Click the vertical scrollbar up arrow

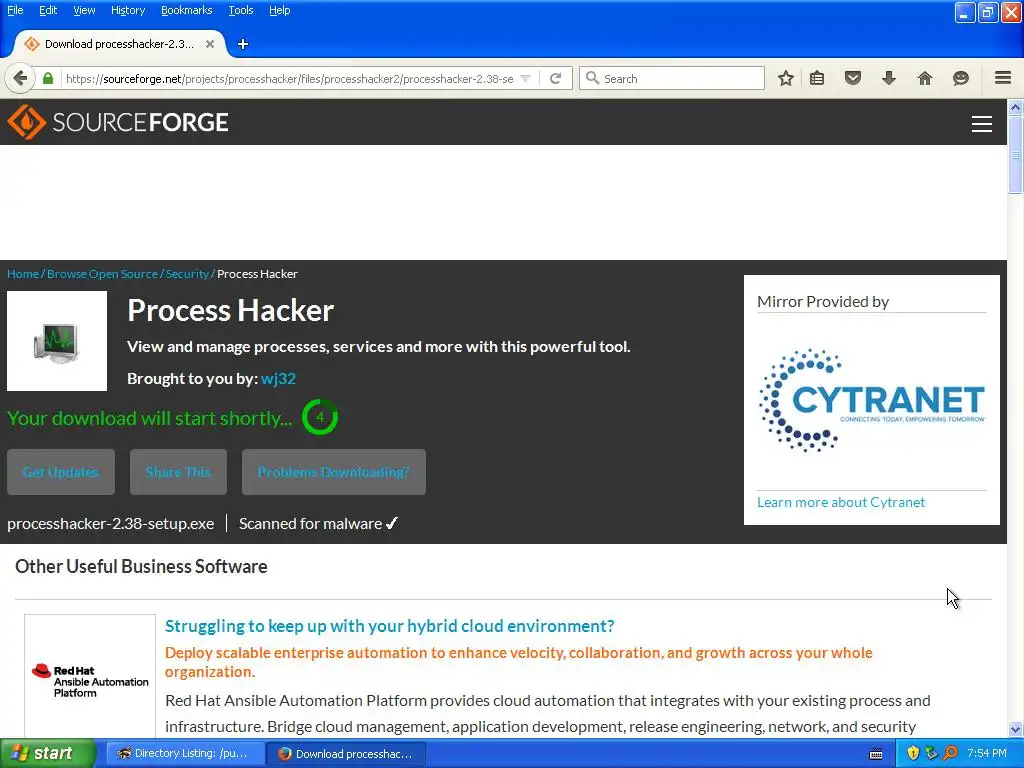coord(1015,107)
